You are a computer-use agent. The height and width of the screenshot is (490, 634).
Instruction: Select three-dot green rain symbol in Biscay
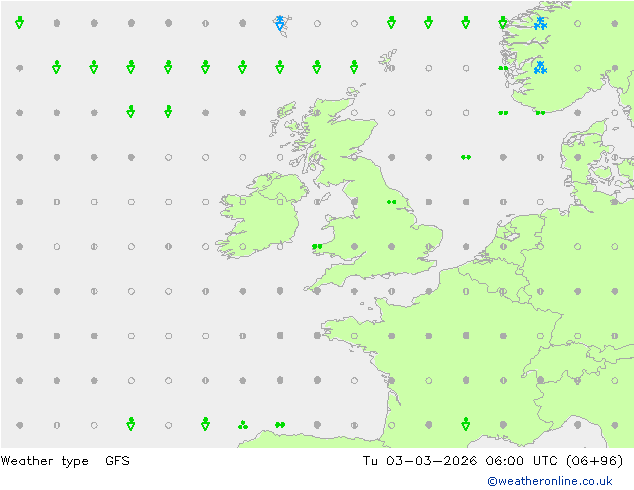[243, 425]
